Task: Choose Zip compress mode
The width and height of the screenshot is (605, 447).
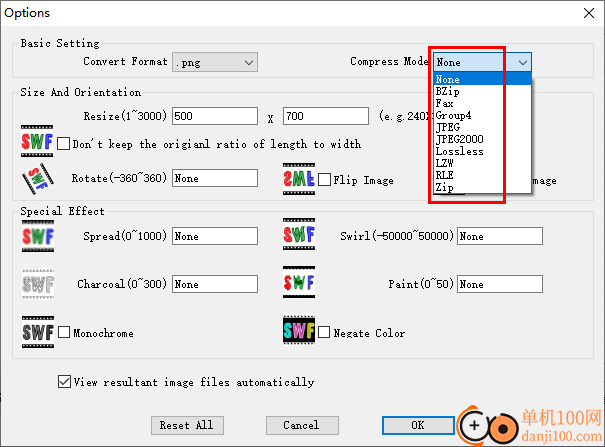Action: point(482,187)
